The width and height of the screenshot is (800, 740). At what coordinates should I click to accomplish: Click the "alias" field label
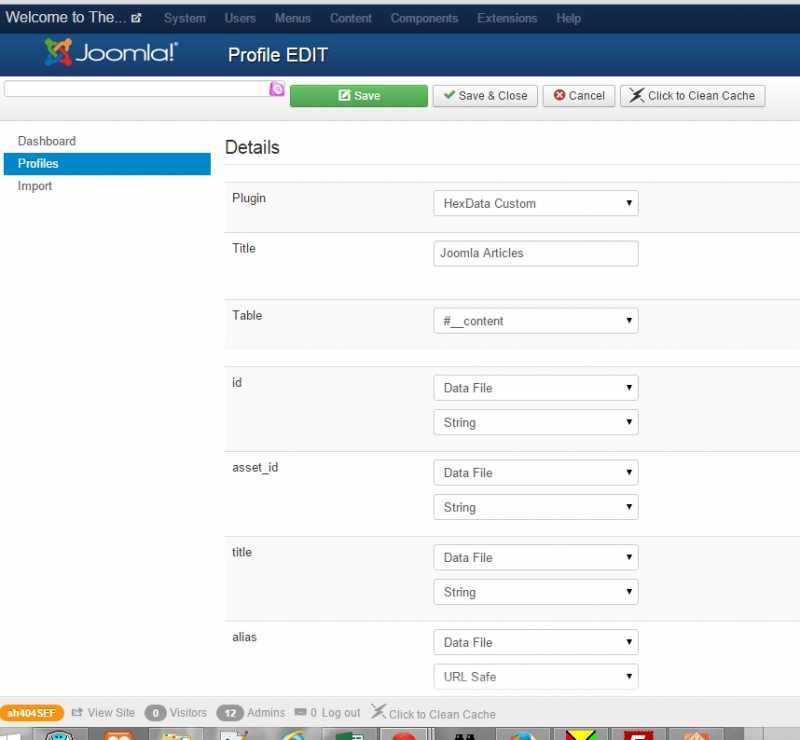point(244,637)
